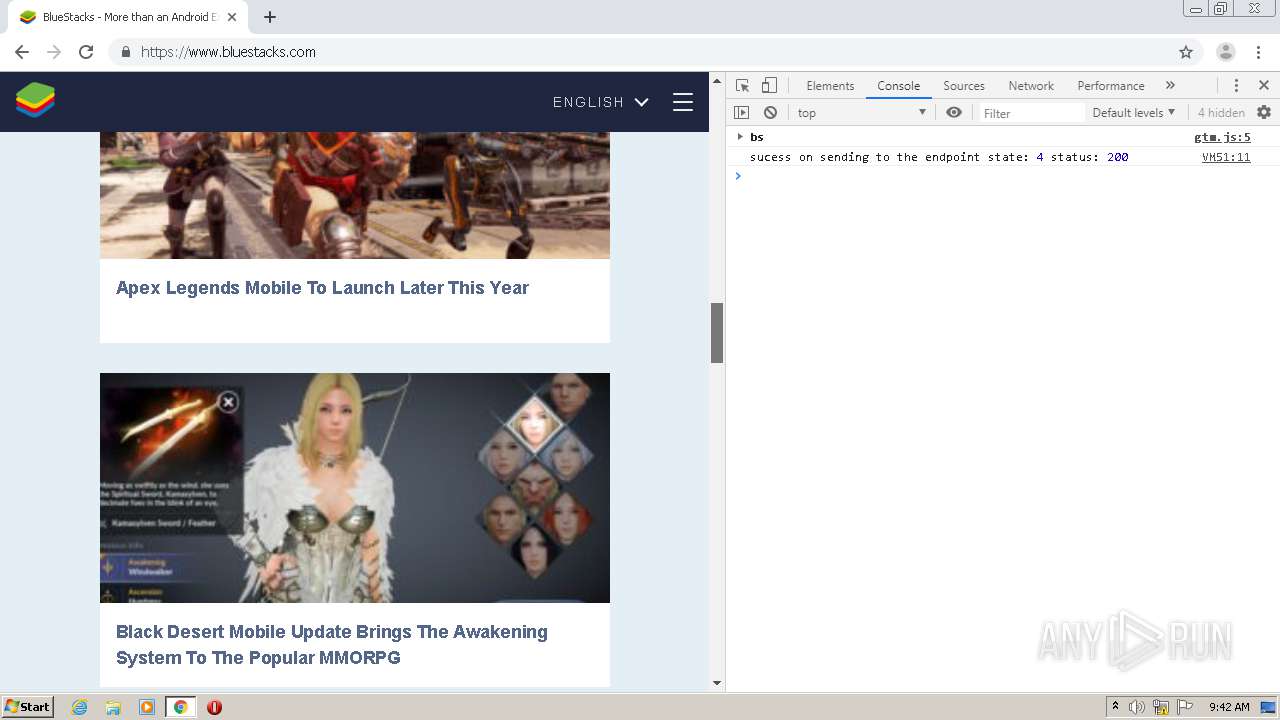Screen dimensions: 1280x720
Task: Toggle the console sidebar
Action: [741, 113]
